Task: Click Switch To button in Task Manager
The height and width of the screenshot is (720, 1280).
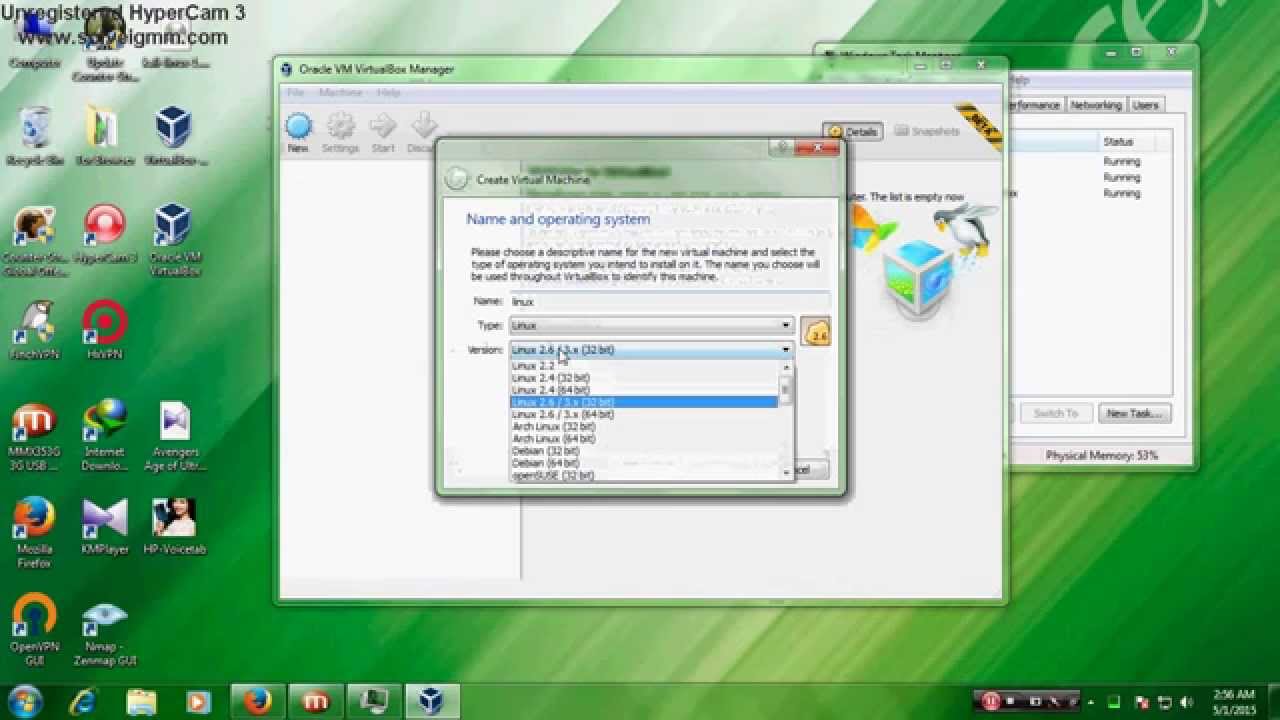Action: 1055,413
